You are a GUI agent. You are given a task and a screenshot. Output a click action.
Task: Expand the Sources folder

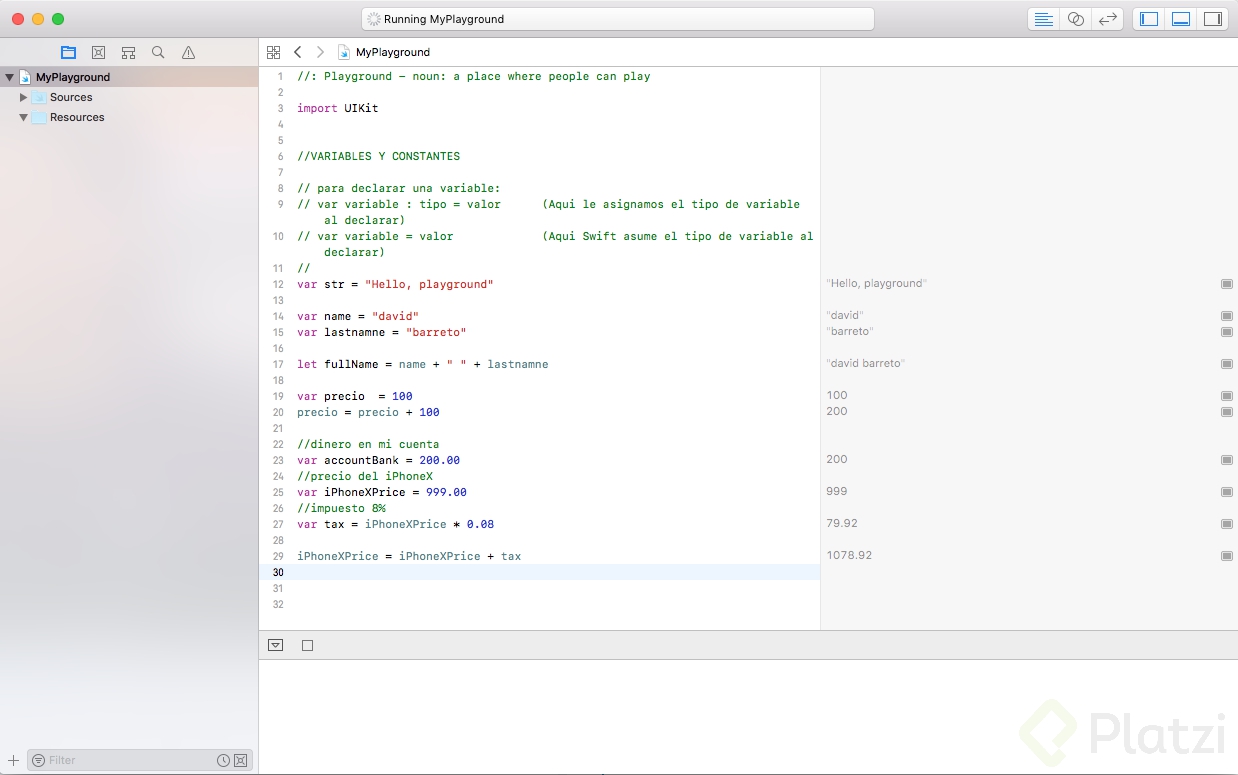[23, 97]
